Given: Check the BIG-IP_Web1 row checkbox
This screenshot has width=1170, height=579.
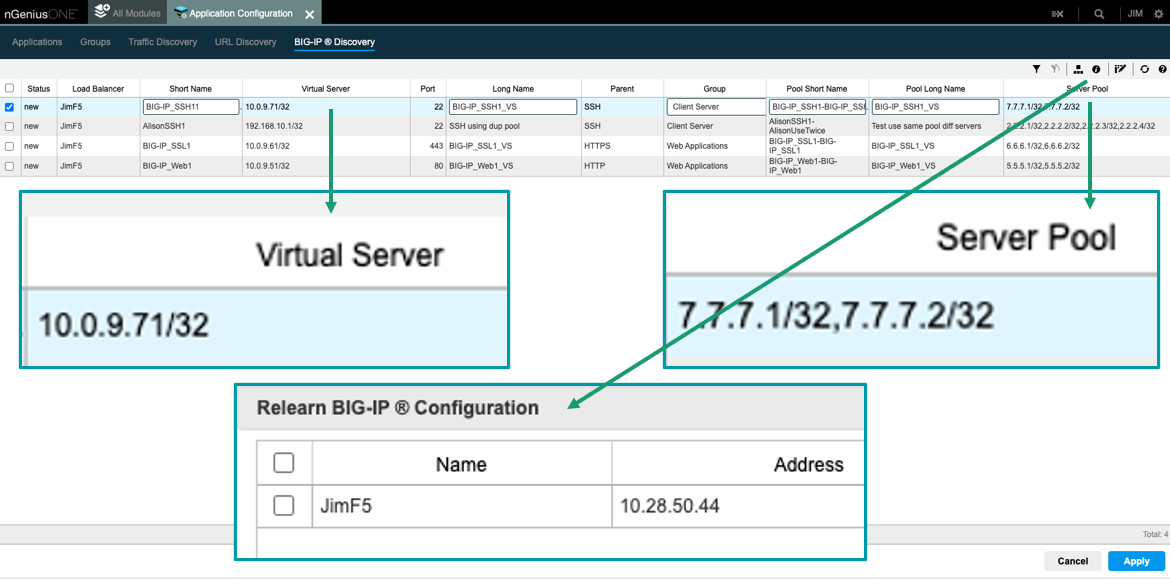Looking at the screenshot, I should (x=9, y=166).
